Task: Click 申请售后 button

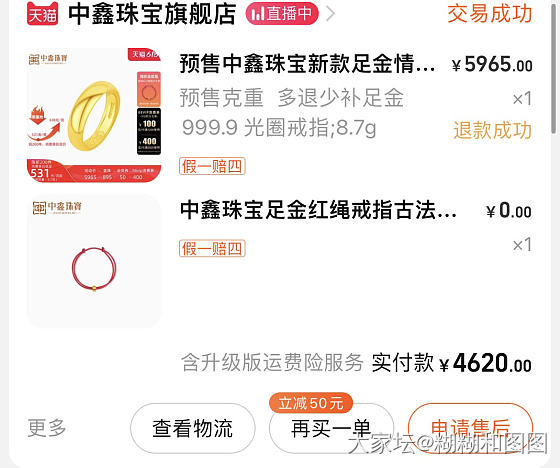Action: coord(470,428)
